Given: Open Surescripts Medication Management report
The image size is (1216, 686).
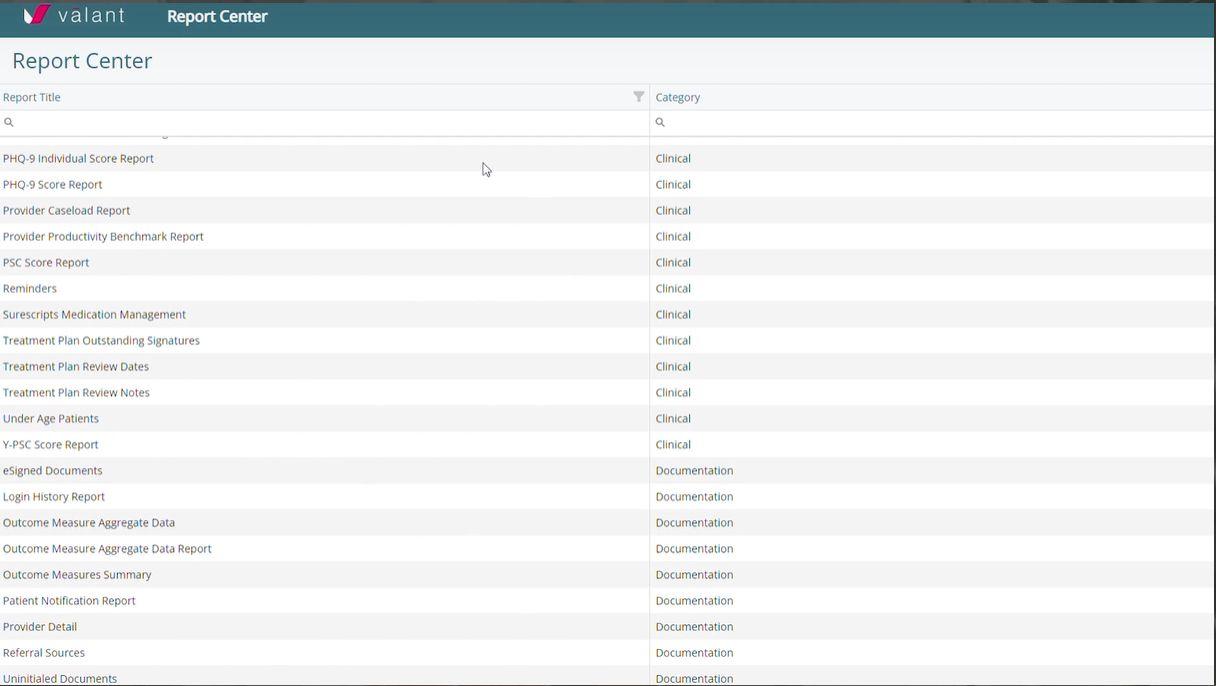Looking at the screenshot, I should tap(94, 314).
